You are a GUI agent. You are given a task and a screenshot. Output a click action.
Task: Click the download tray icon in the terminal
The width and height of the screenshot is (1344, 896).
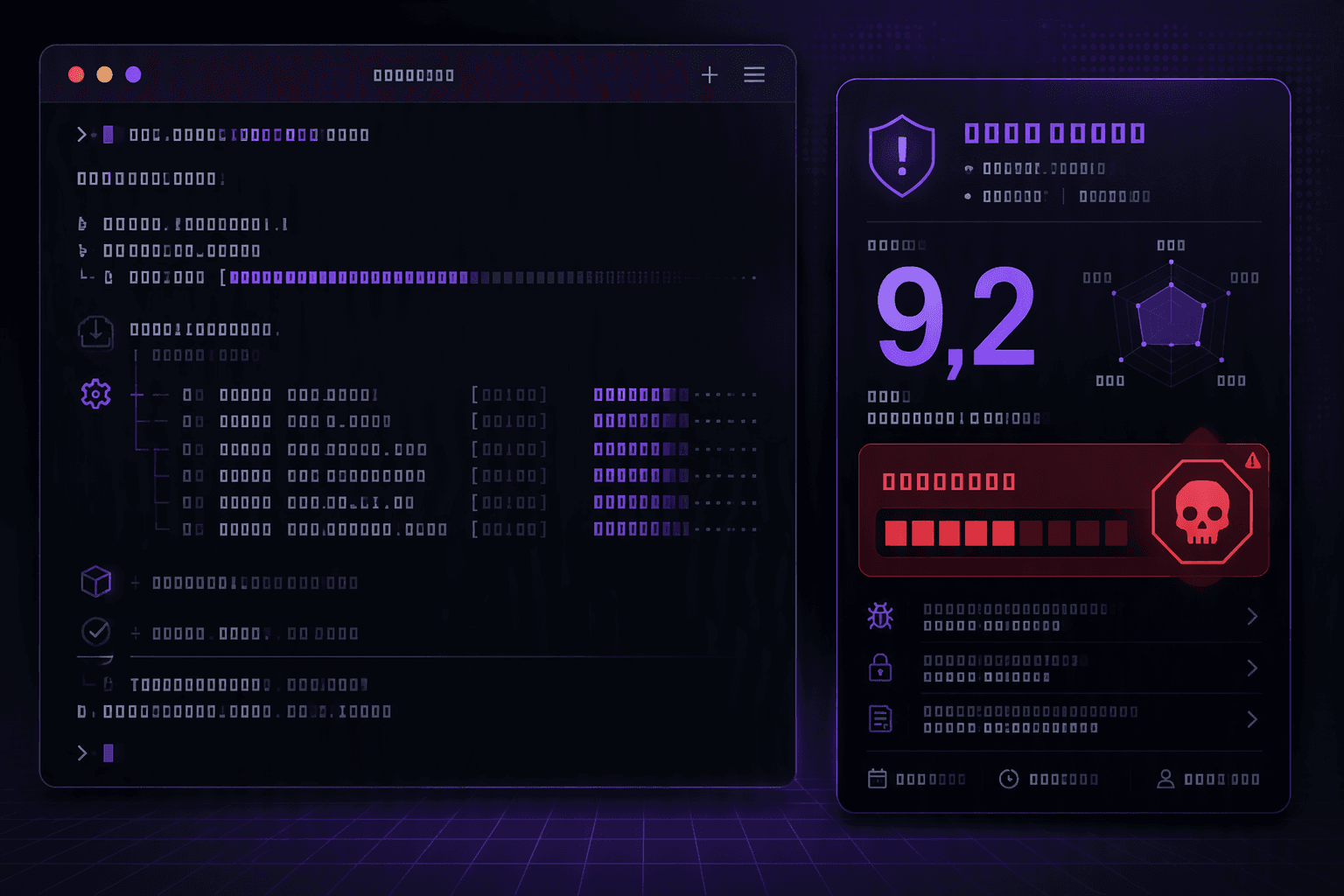click(x=95, y=332)
